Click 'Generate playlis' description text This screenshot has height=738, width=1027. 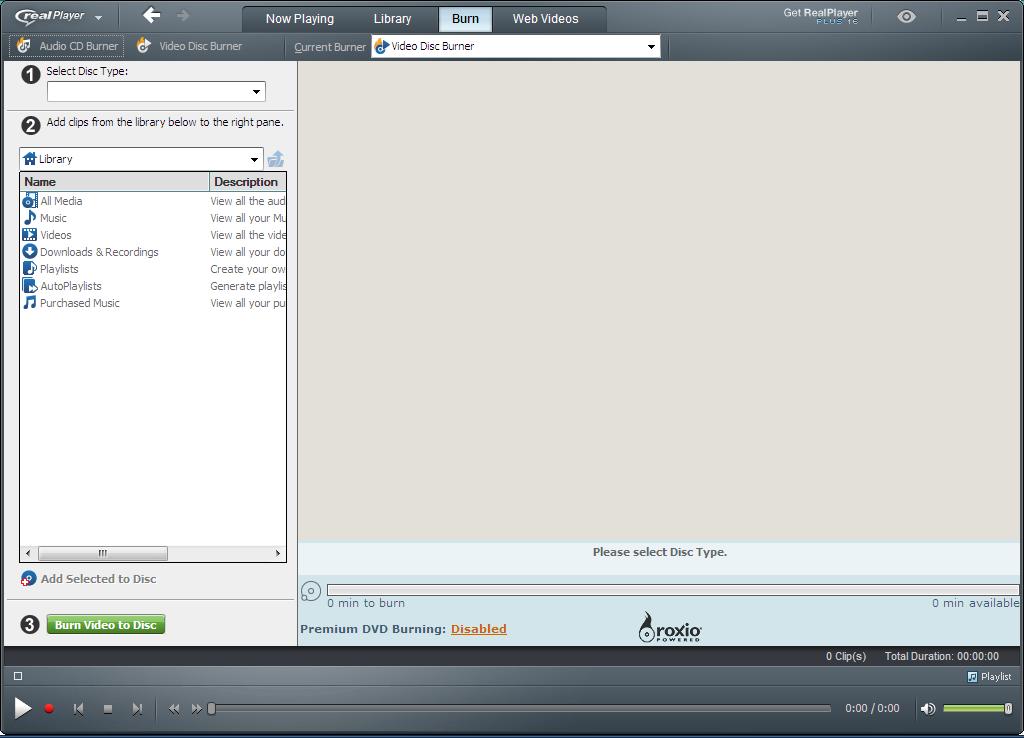(248, 286)
